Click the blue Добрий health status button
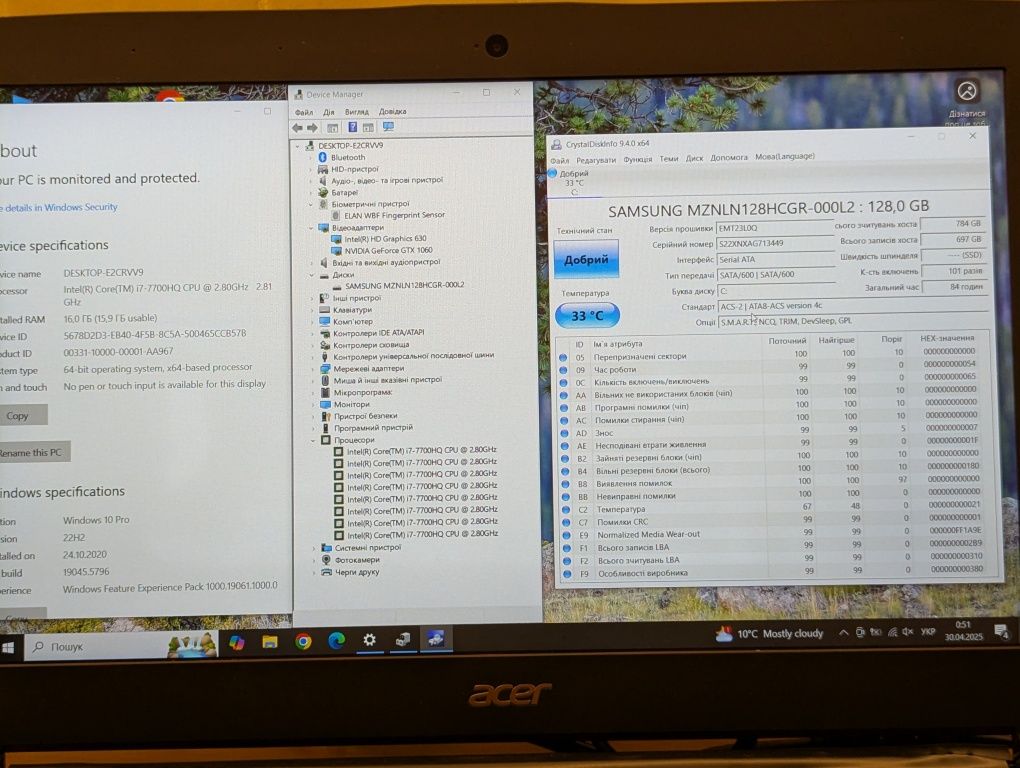This screenshot has height=768, width=1020. click(x=586, y=259)
